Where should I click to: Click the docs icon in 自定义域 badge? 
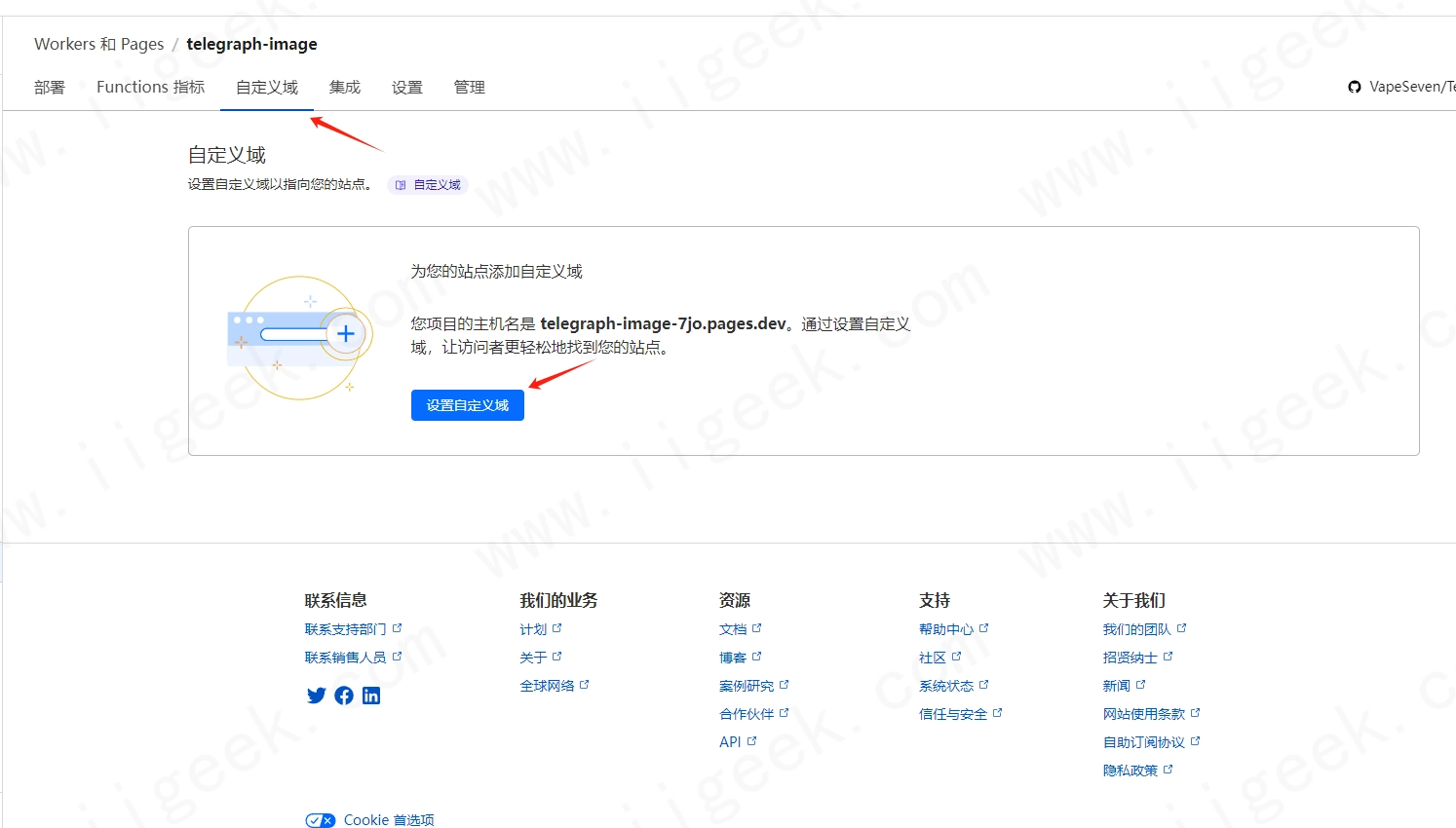[x=401, y=185]
